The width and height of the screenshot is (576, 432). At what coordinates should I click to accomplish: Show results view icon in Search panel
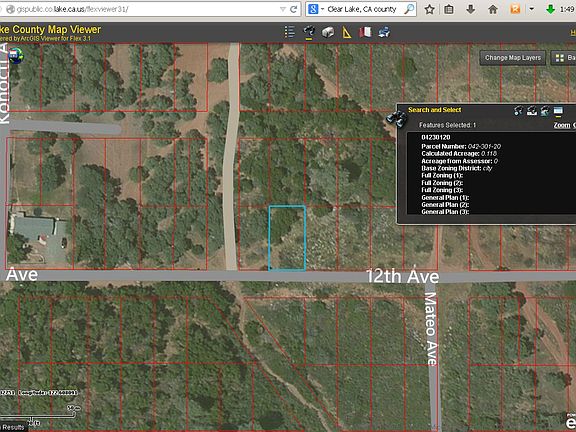pyautogui.click(x=558, y=111)
